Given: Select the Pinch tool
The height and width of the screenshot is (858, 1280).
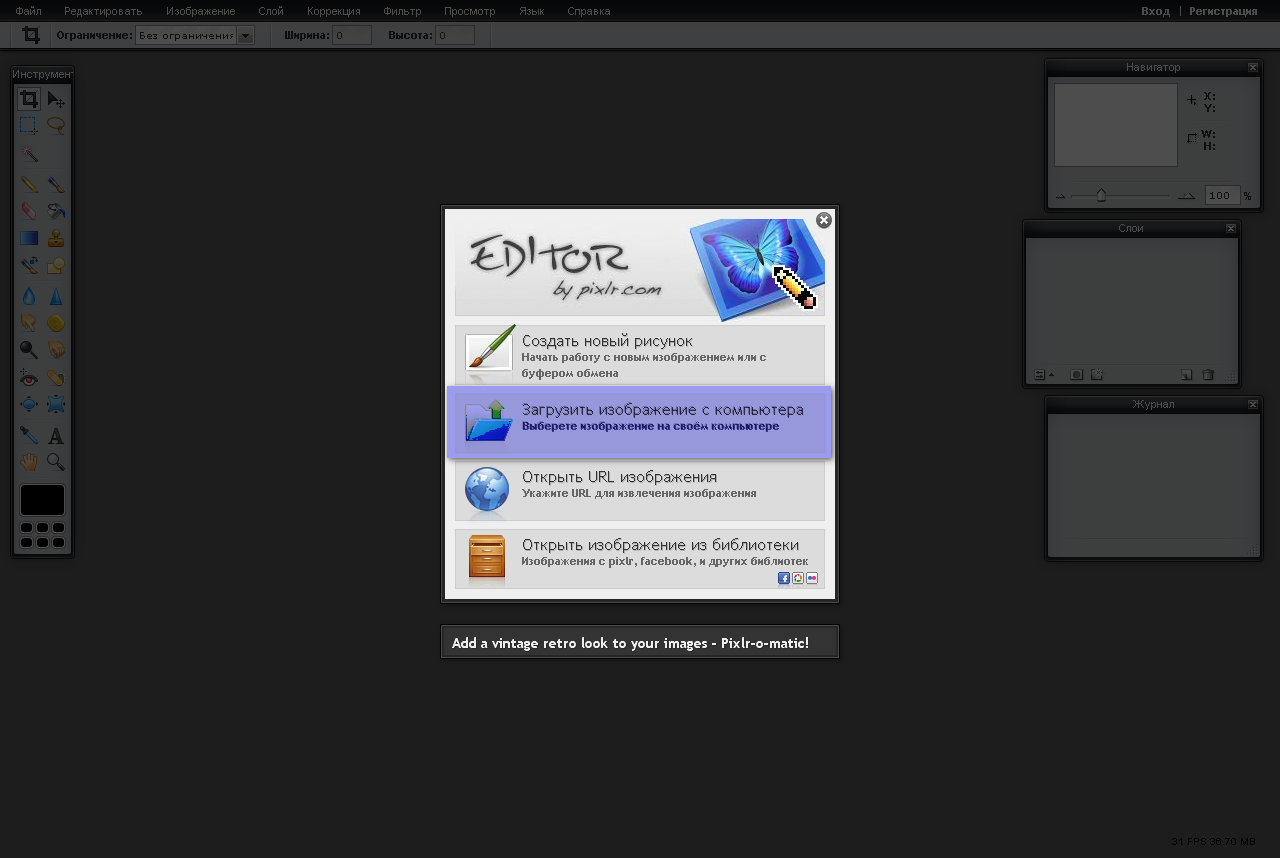Looking at the screenshot, I should tap(56, 405).
